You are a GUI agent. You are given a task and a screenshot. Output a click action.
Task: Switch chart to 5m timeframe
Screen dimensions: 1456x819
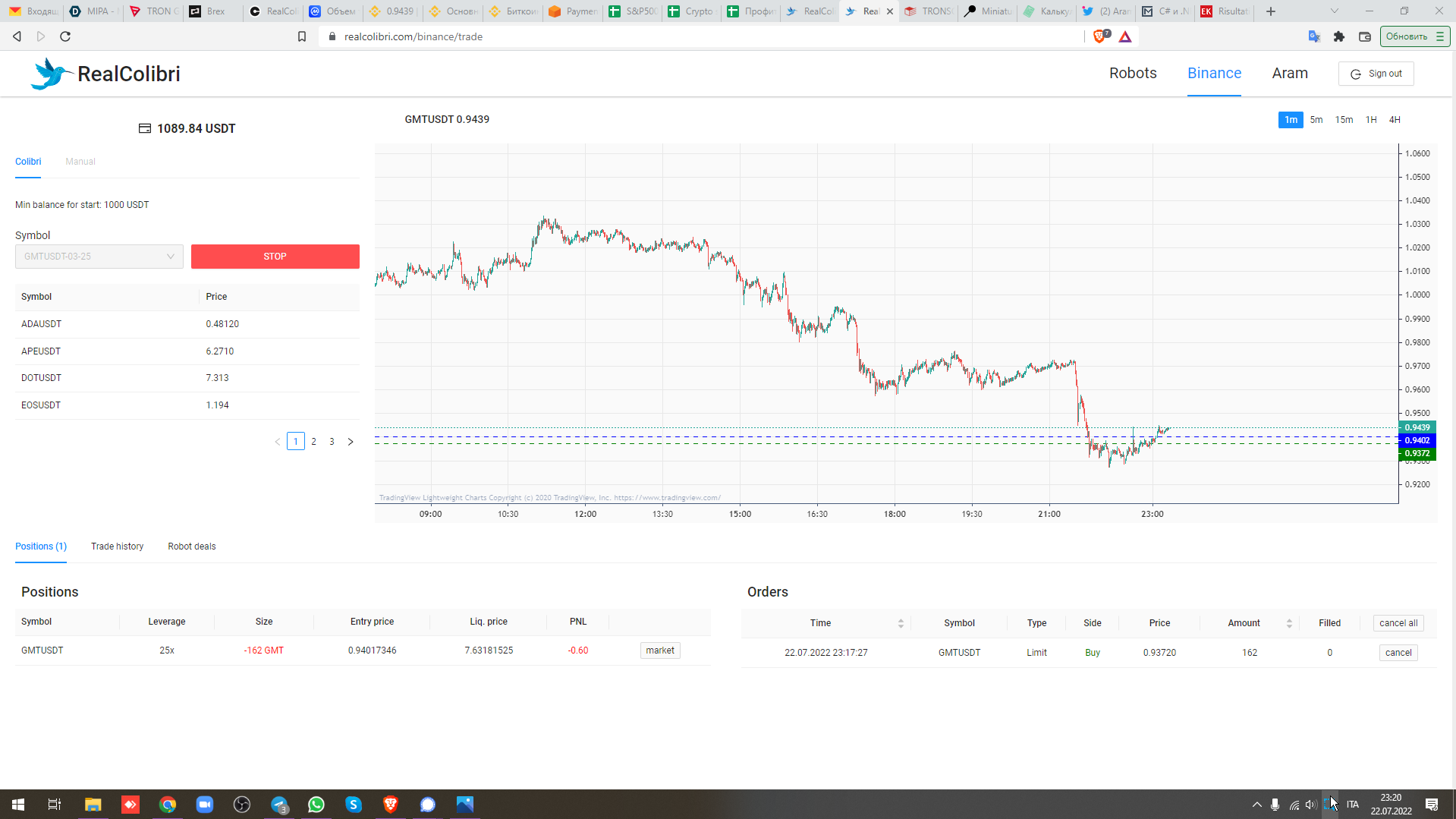(1316, 120)
